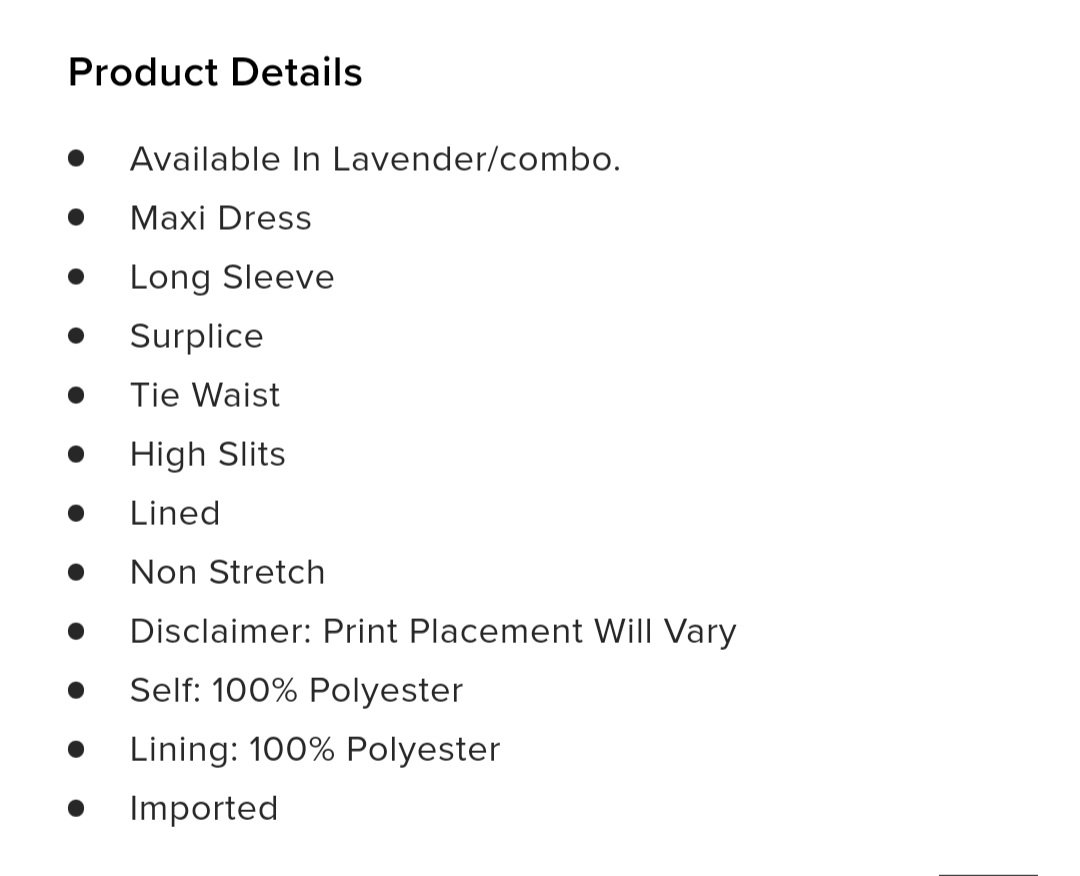The height and width of the screenshot is (876, 1080).
Task: Click the Product Details heading
Action: pyautogui.click(x=215, y=72)
